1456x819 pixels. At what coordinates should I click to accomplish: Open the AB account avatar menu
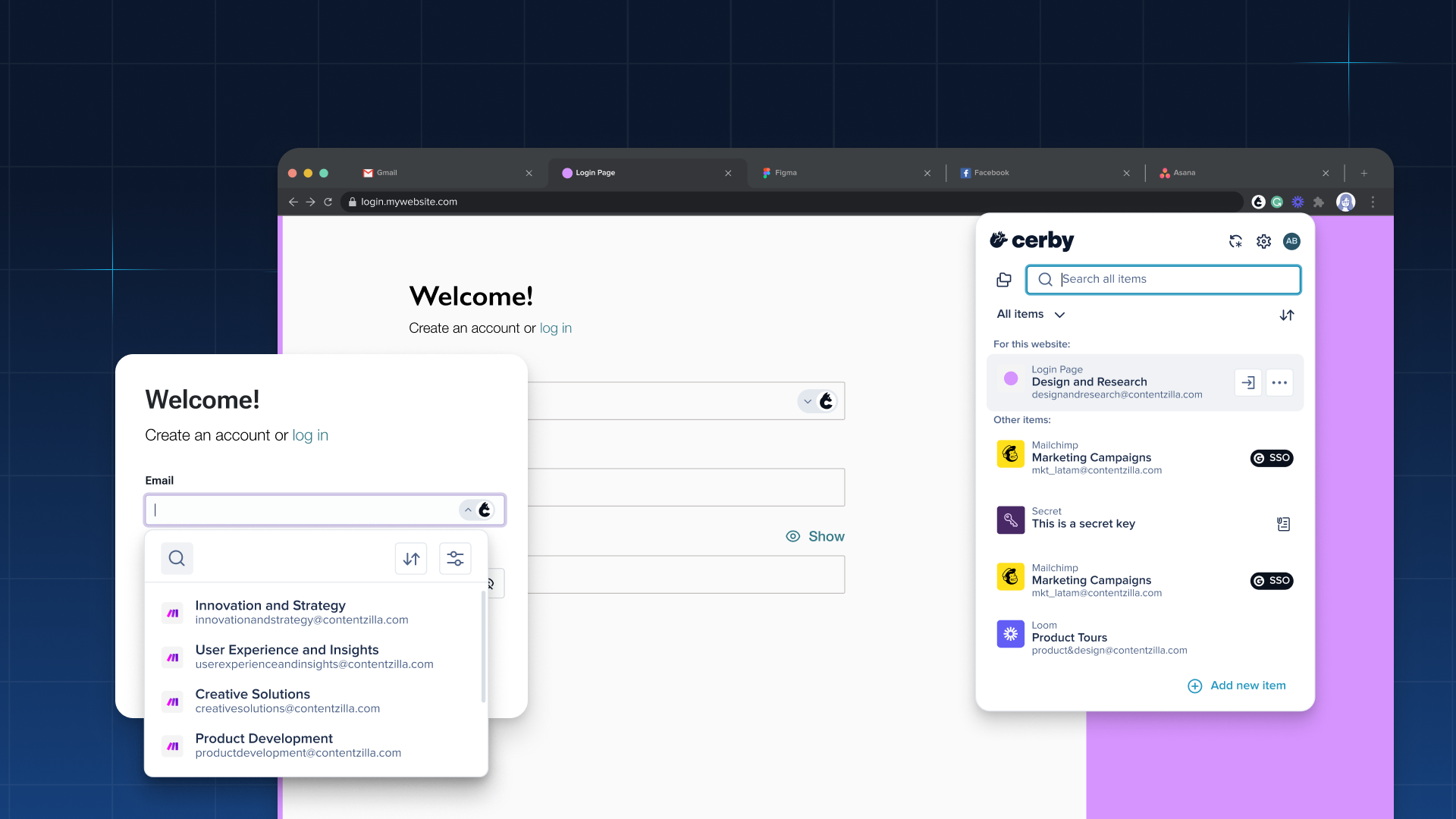(x=1291, y=241)
